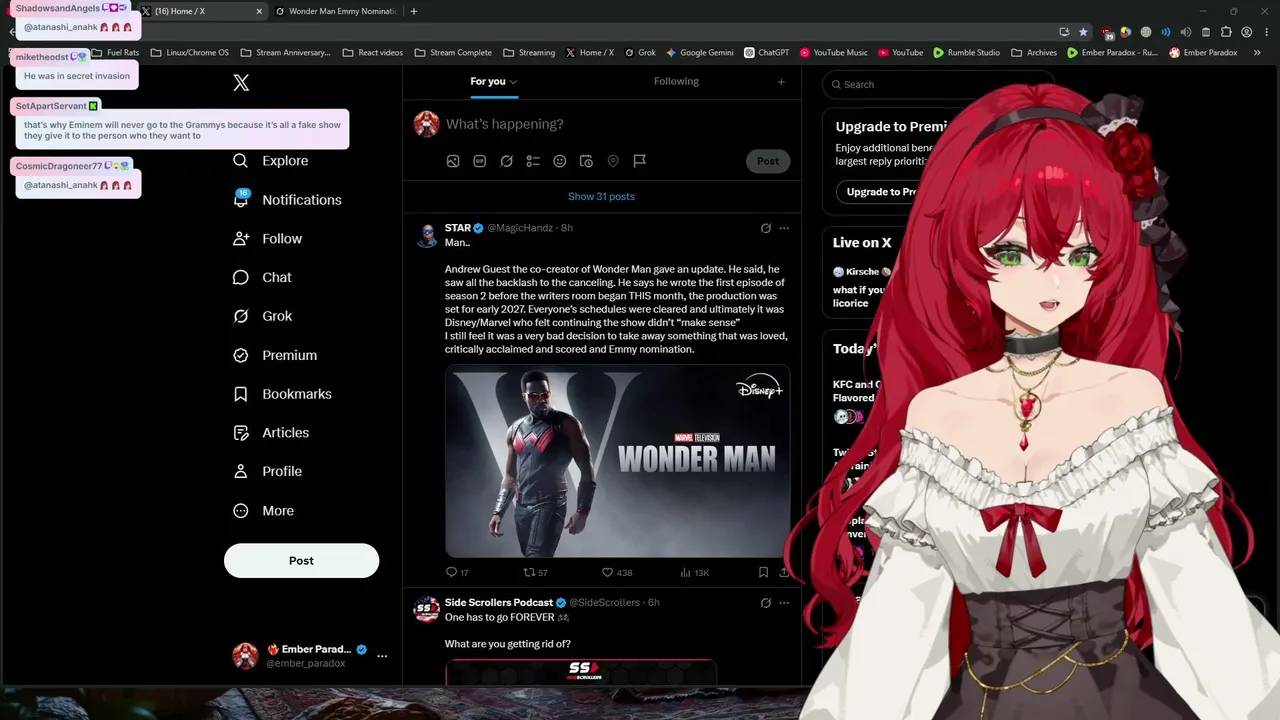The image size is (1280, 720).
Task: Open Side Scrollers Podcast profile link
Action: (x=499, y=603)
